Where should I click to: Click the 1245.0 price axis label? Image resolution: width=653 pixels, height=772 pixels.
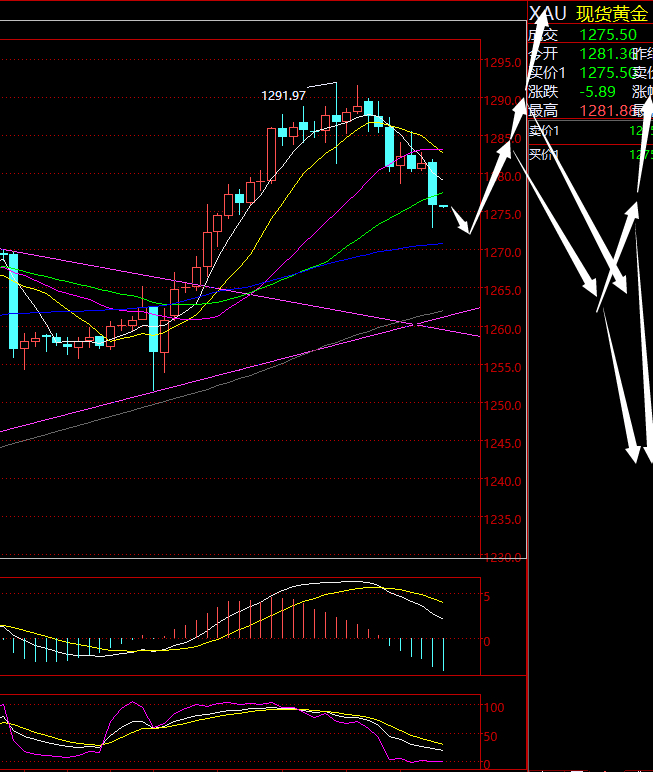coord(502,443)
